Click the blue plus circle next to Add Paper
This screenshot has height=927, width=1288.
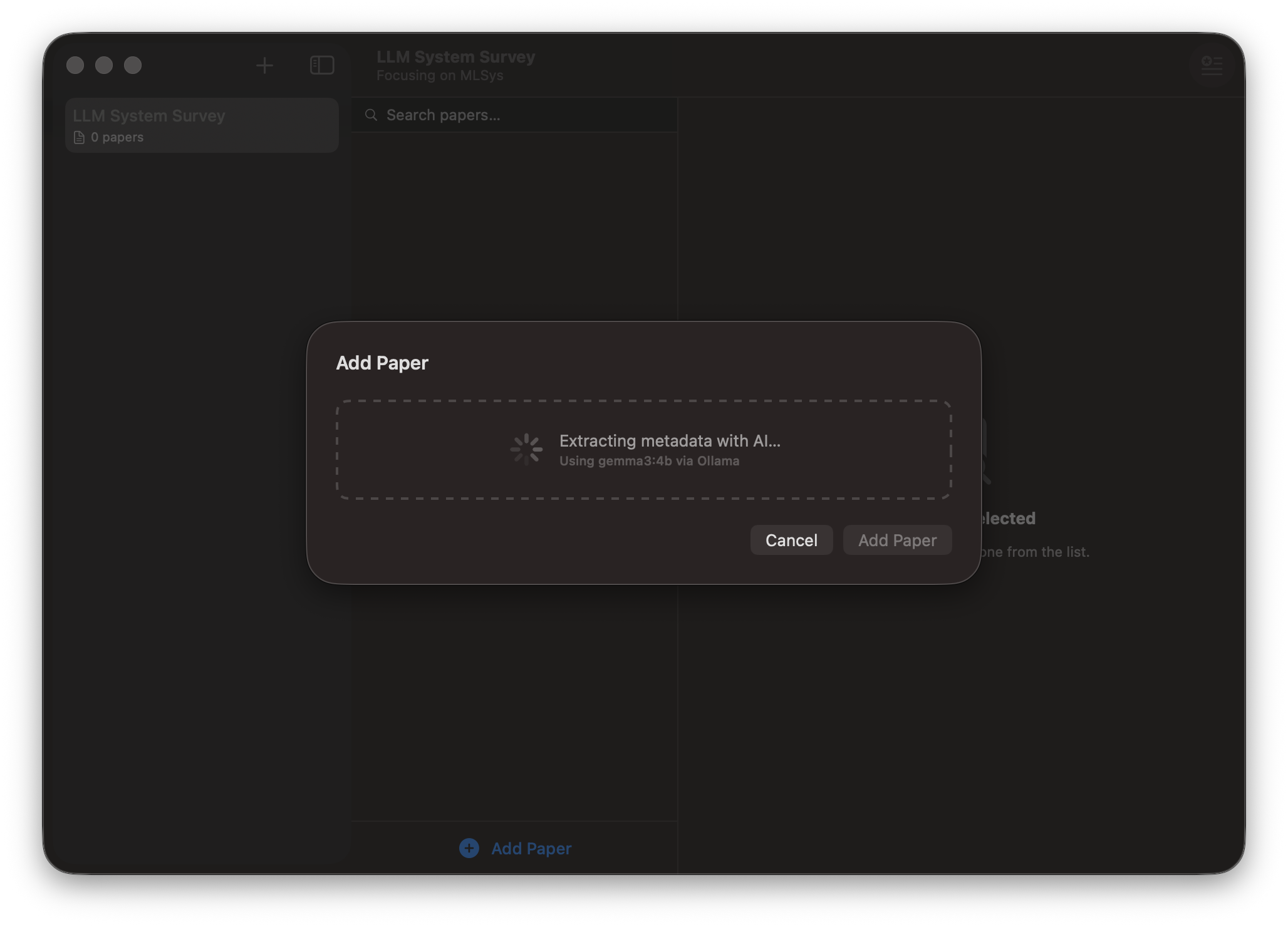pyautogui.click(x=469, y=849)
